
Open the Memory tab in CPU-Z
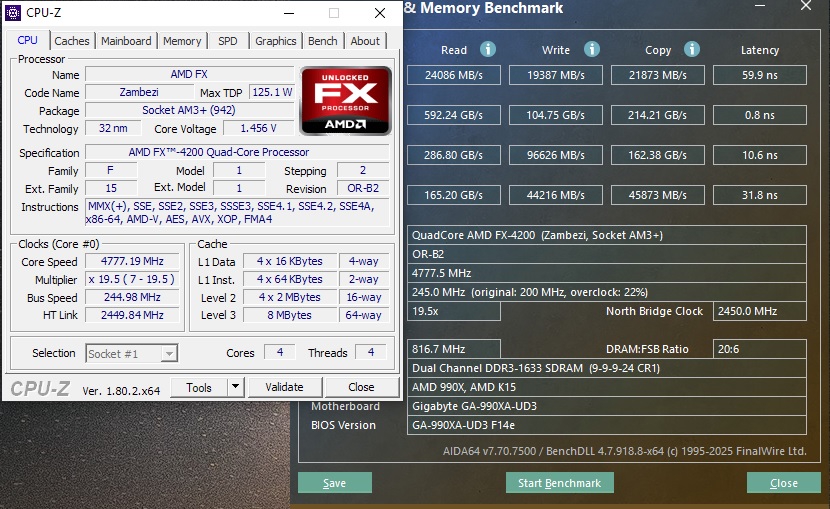[182, 41]
